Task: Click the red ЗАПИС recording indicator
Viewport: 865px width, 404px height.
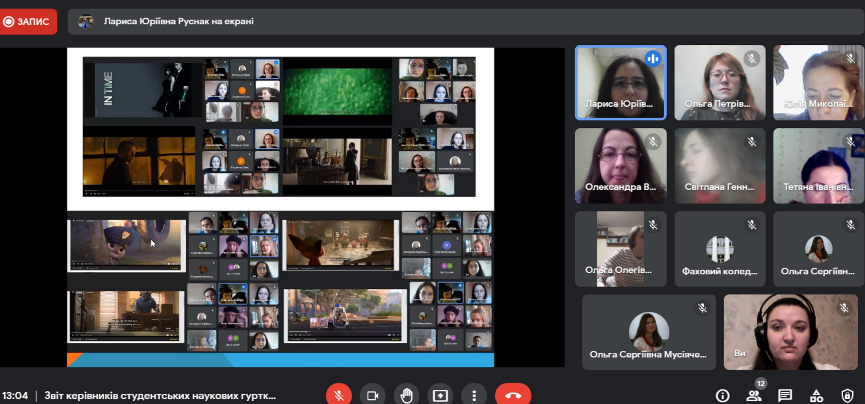Action: 27,22
